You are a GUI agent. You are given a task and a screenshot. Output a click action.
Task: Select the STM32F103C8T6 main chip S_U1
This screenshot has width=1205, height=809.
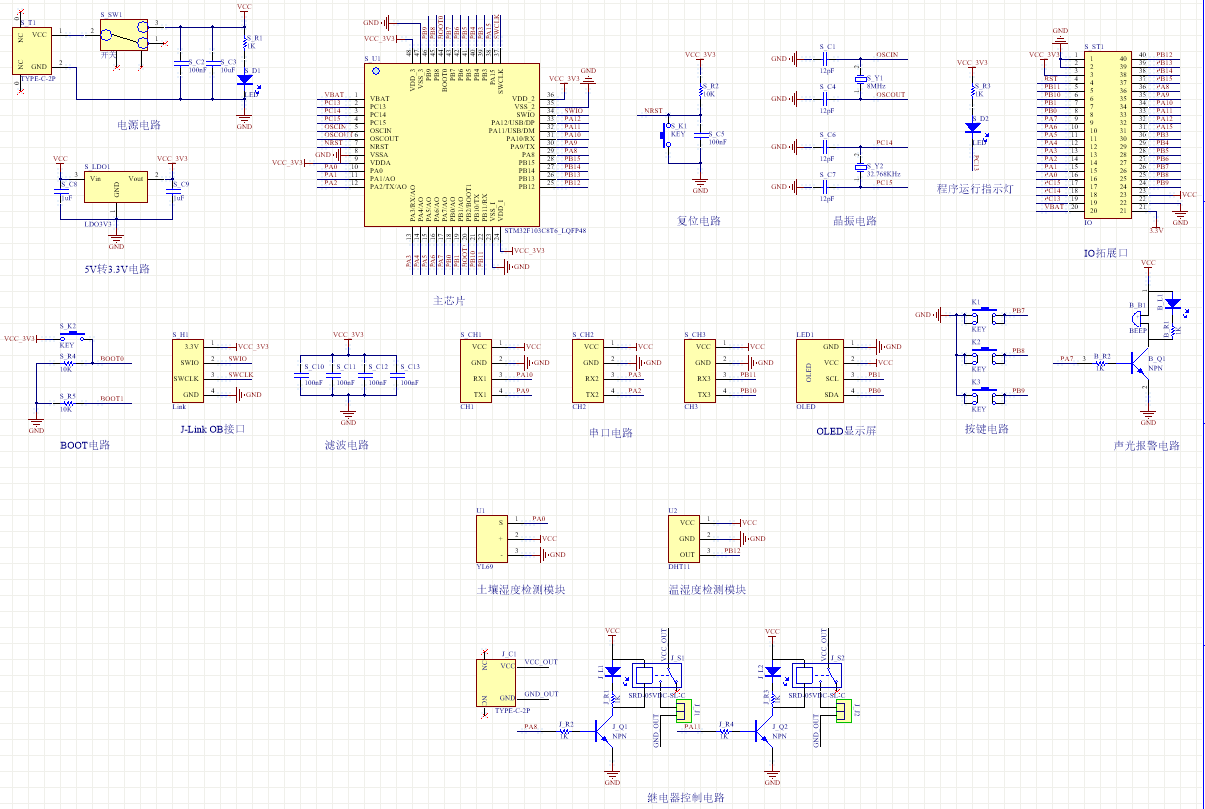(454, 145)
